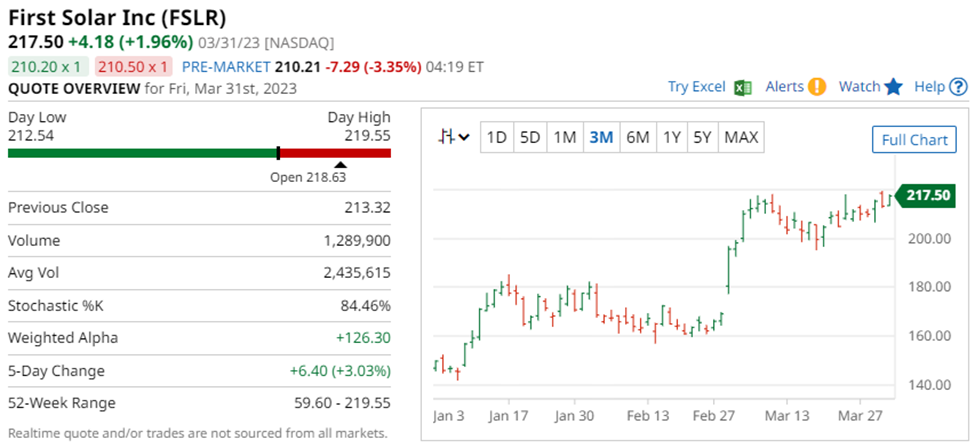Image resolution: width=975 pixels, height=448 pixels.
Task: Click the 5-Day Change value +6.40 (+3.03%)
Action: pos(340,371)
